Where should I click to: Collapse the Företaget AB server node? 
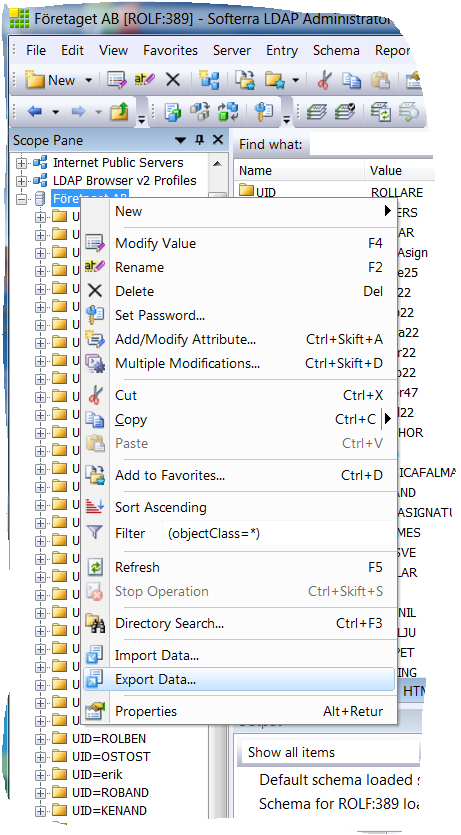pyautogui.click(x=21, y=200)
